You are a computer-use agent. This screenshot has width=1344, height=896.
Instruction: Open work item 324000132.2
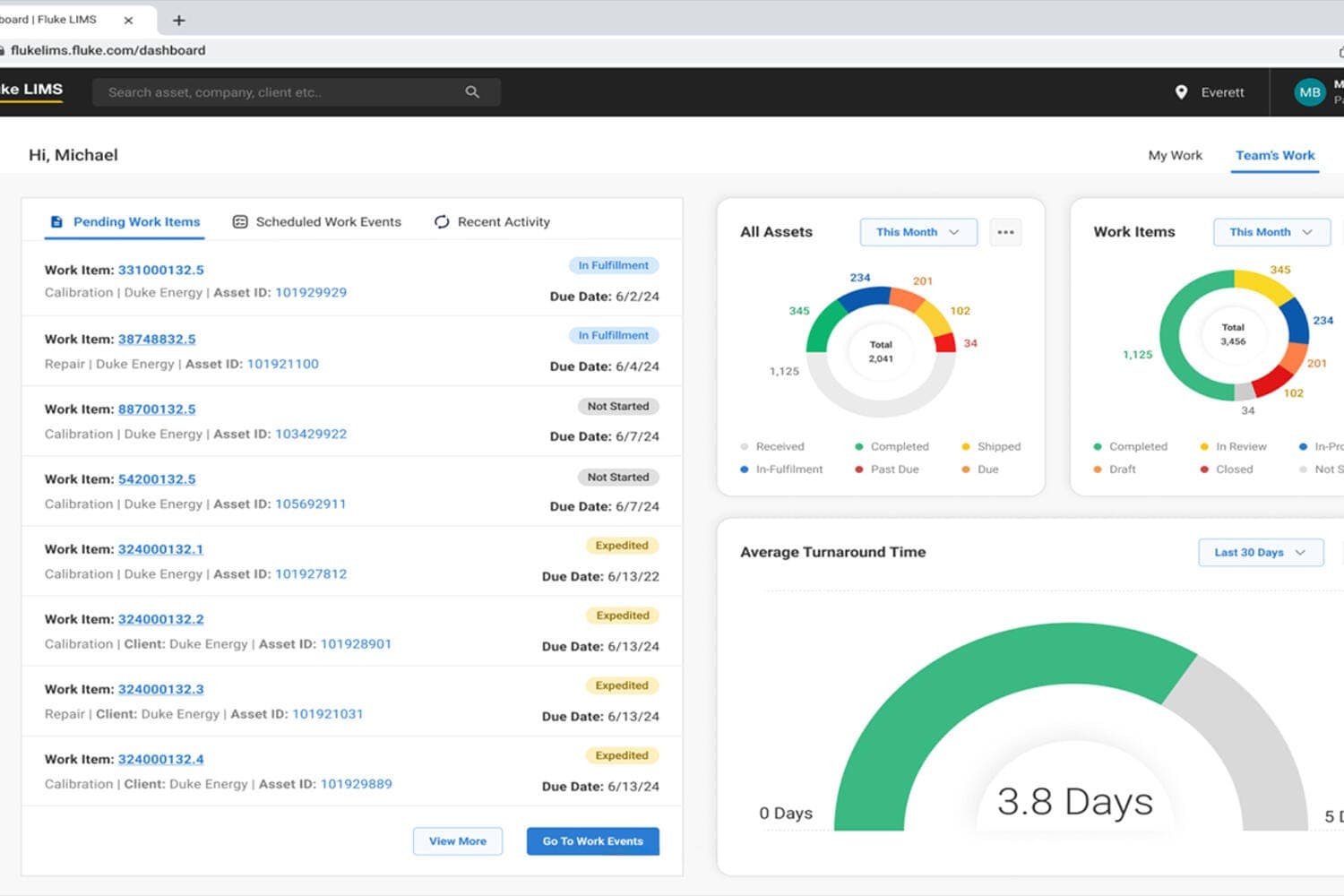point(161,619)
